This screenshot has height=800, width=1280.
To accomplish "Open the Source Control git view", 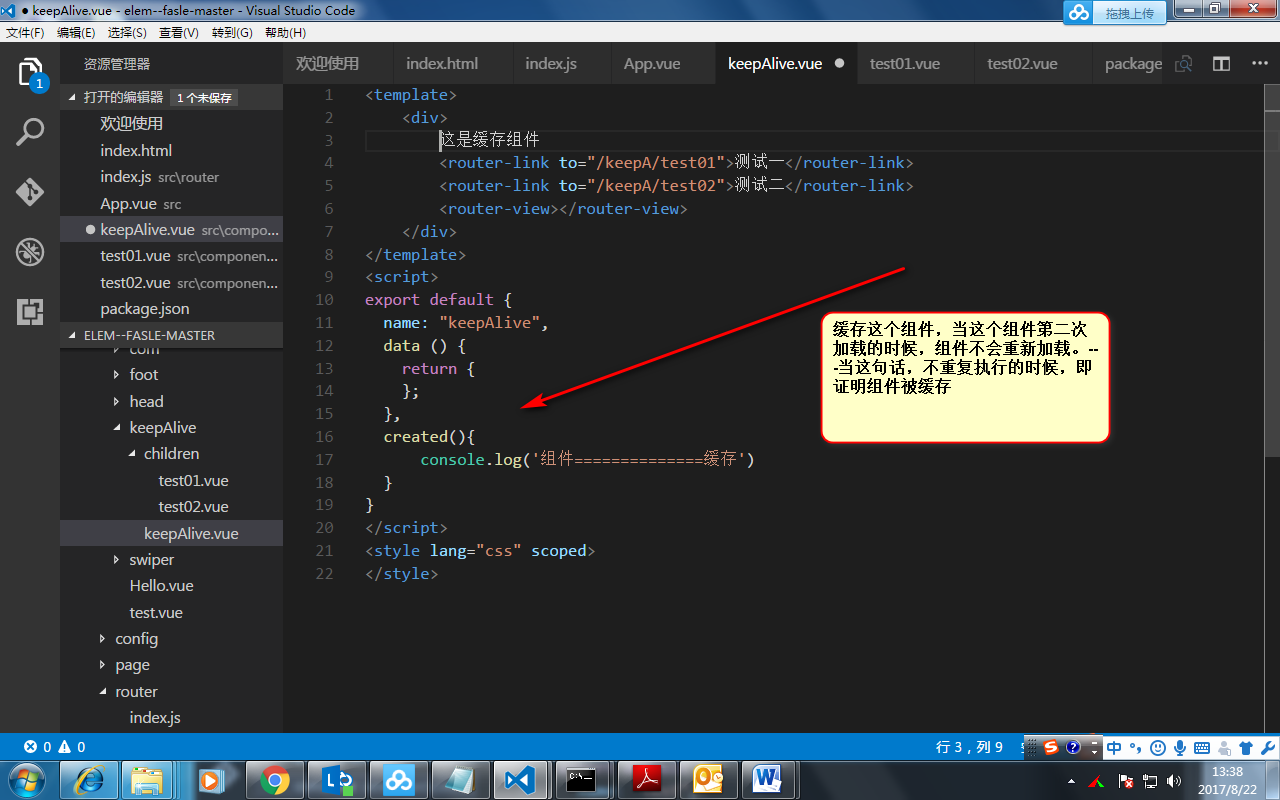I will click(x=30, y=191).
